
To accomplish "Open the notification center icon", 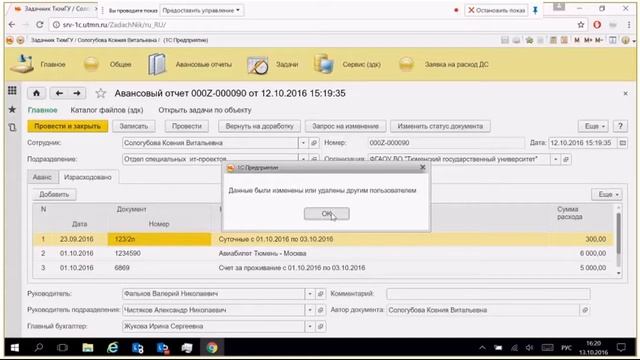I will click(x=621, y=348).
